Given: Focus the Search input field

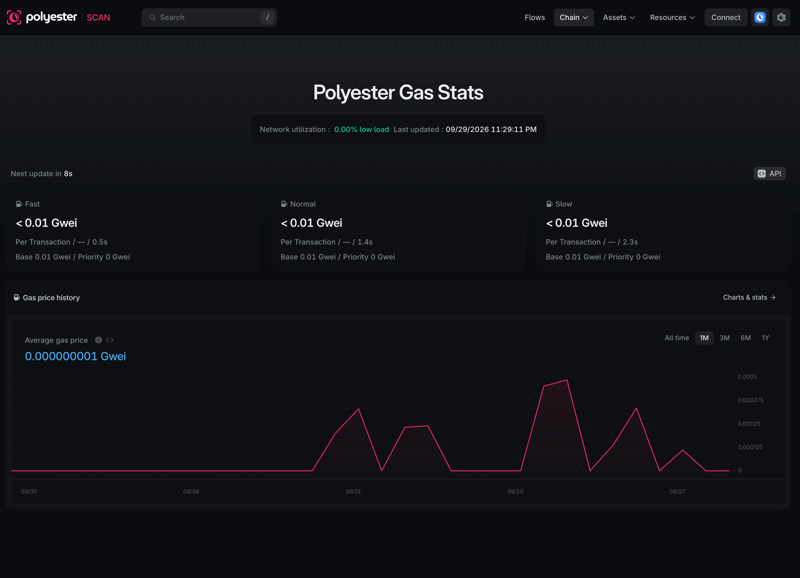Looking at the screenshot, I should (209, 17).
